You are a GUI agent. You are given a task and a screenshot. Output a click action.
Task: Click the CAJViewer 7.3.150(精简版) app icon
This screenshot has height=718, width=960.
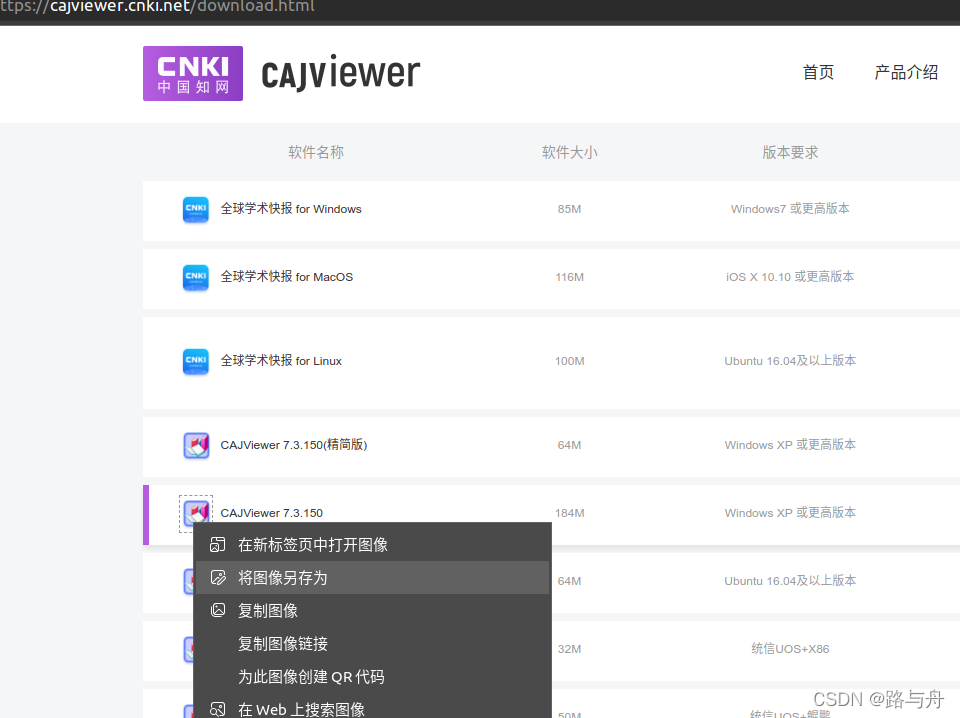coord(196,445)
